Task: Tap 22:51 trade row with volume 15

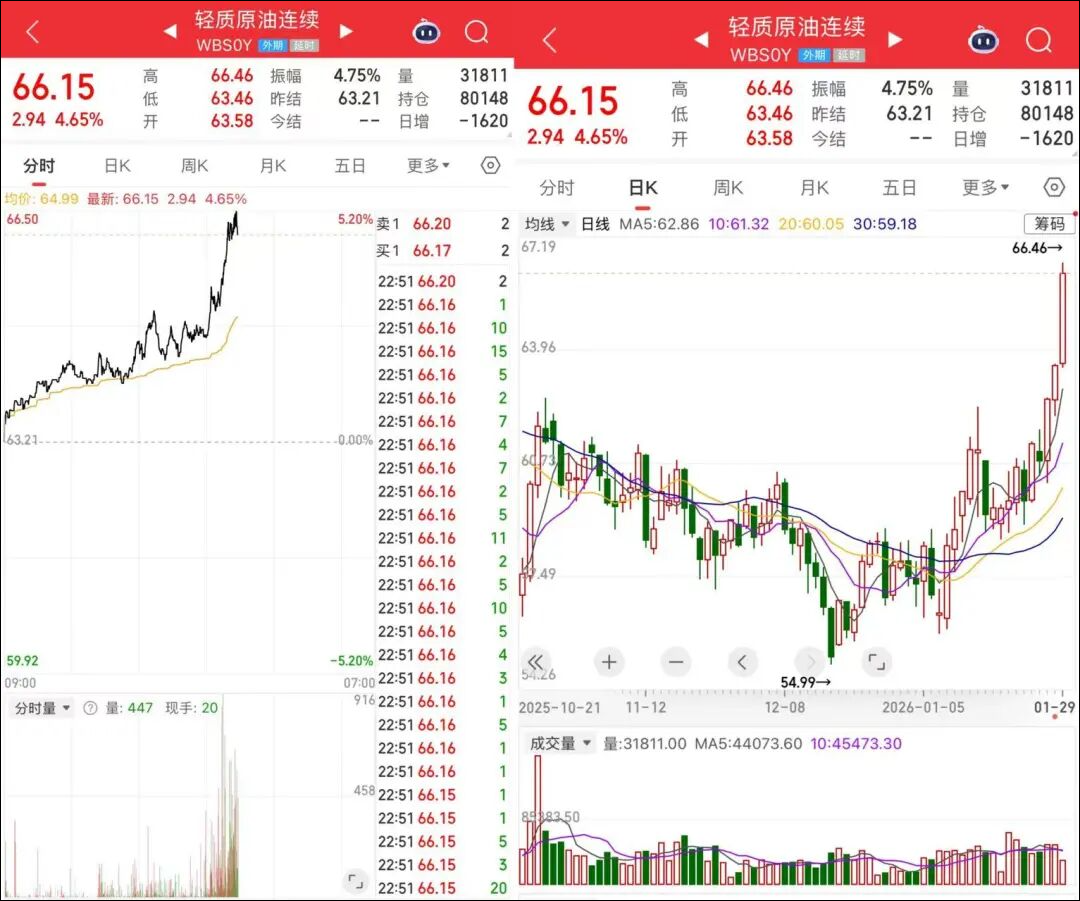Action: 443,351
